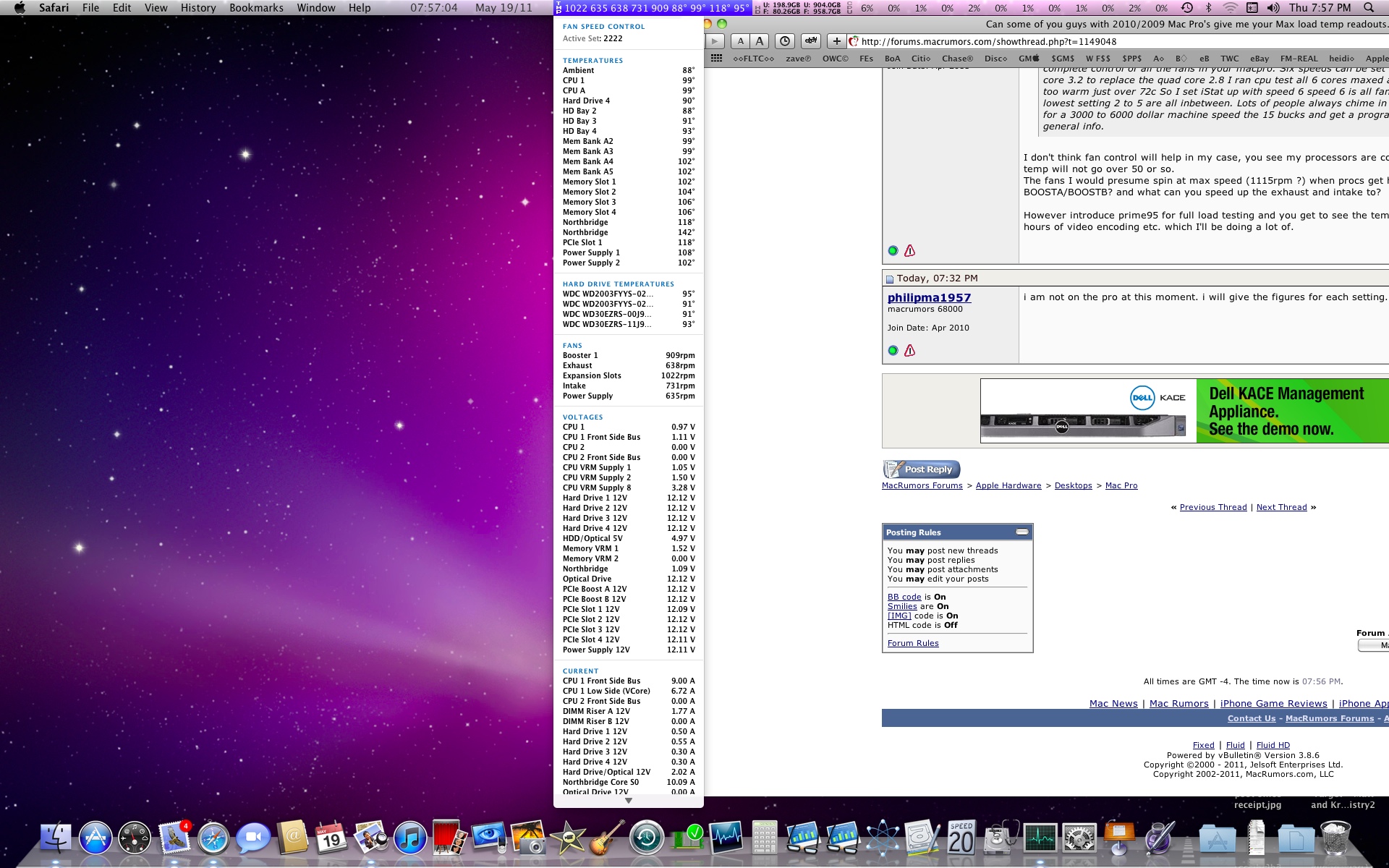Select HDD/Optical 5V 4.97 V row
Image resolution: width=1389 pixels, height=868 pixels.
coord(629,539)
